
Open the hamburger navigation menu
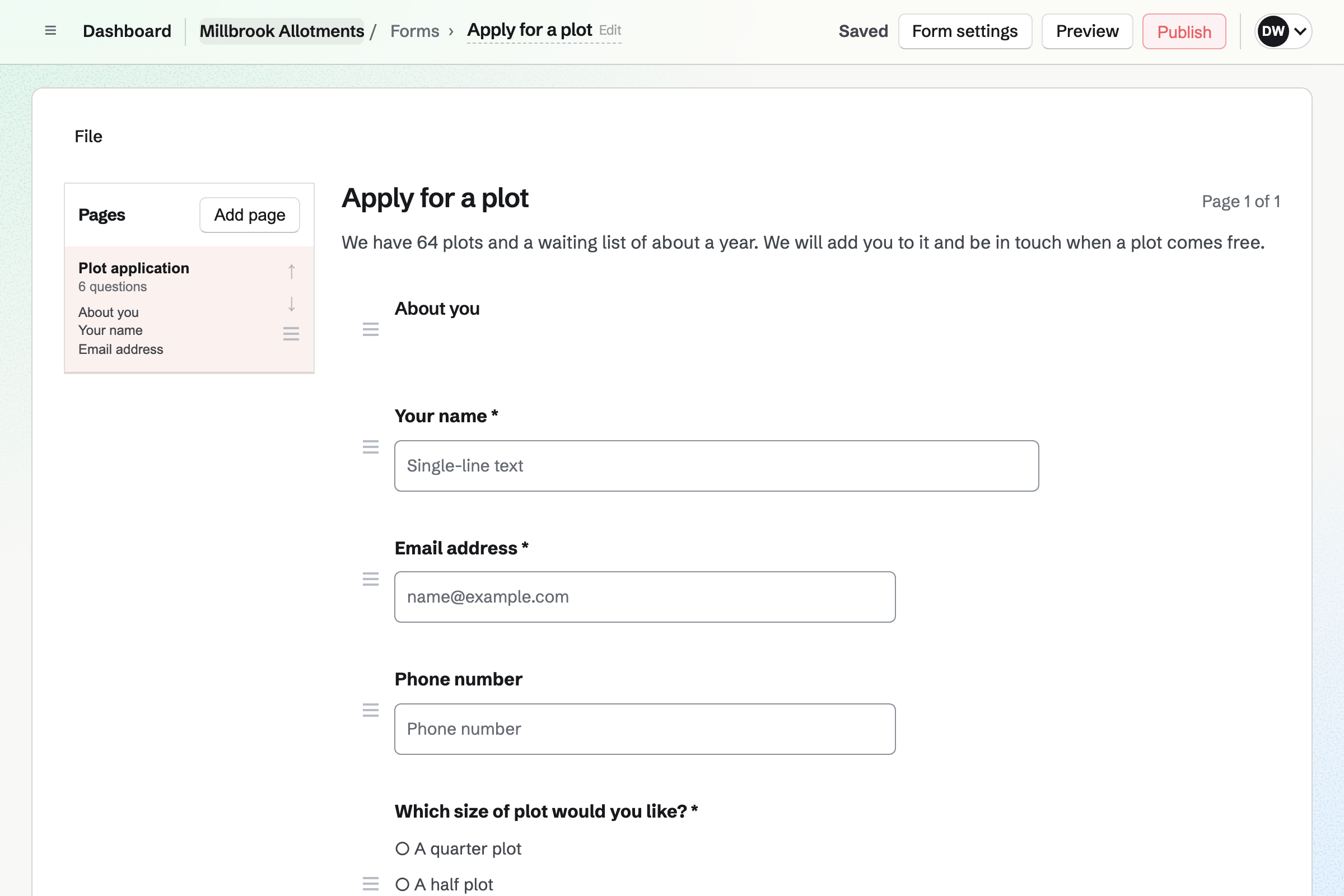(50, 31)
